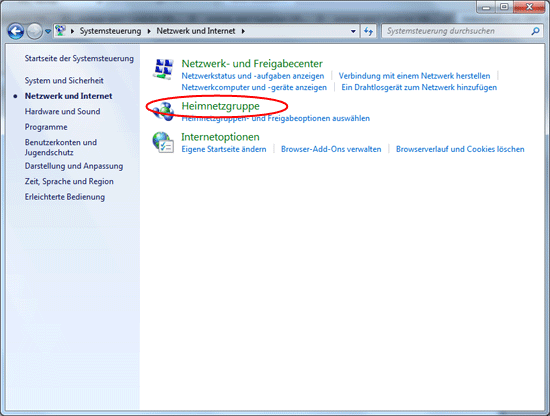550x416 pixels.
Task: Open the recent pages dropdown arrow
Action: 48,32
